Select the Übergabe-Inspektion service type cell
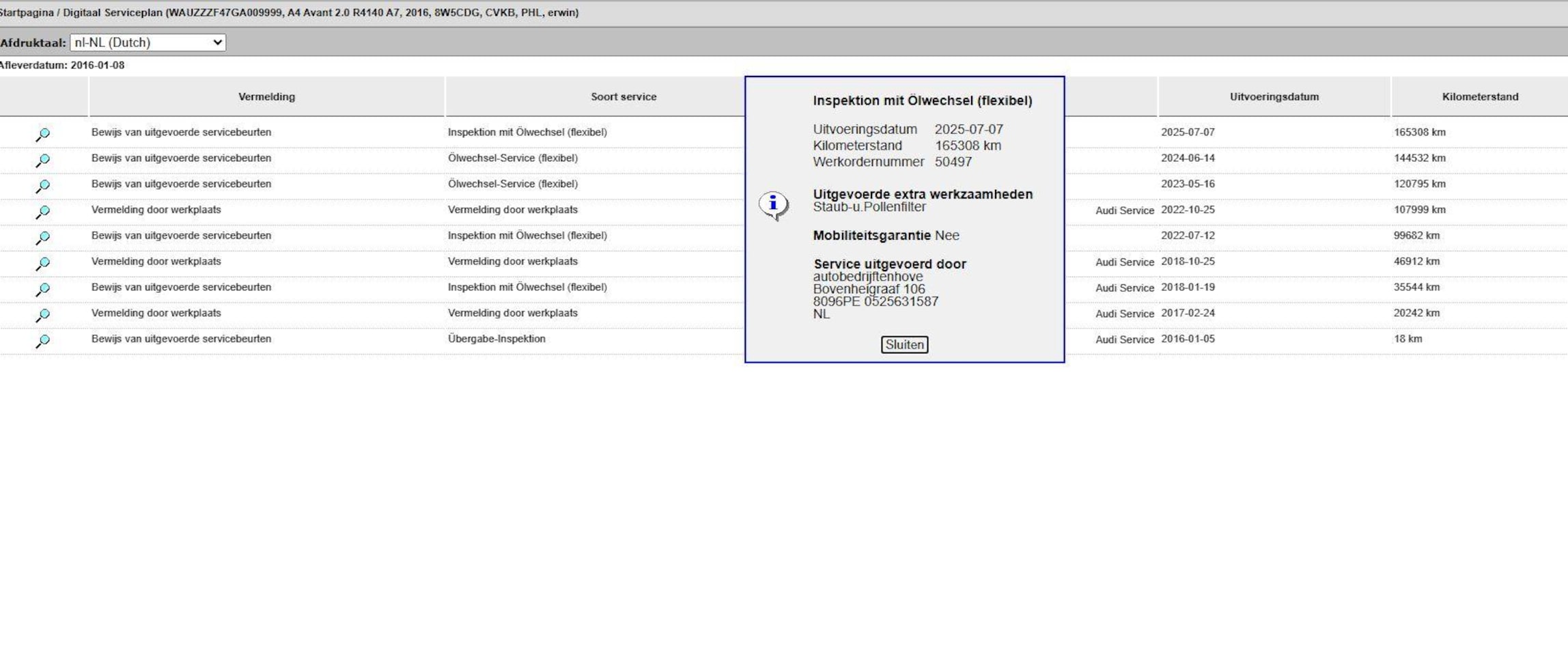1568x656 pixels. point(496,339)
